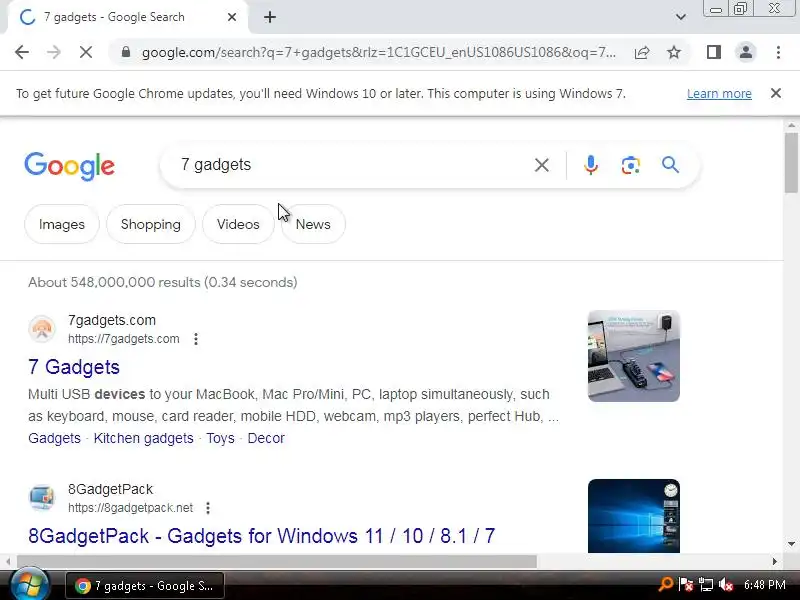The image size is (800, 600).
Task: Switch to the Videos results filter
Action: pyautogui.click(x=238, y=224)
